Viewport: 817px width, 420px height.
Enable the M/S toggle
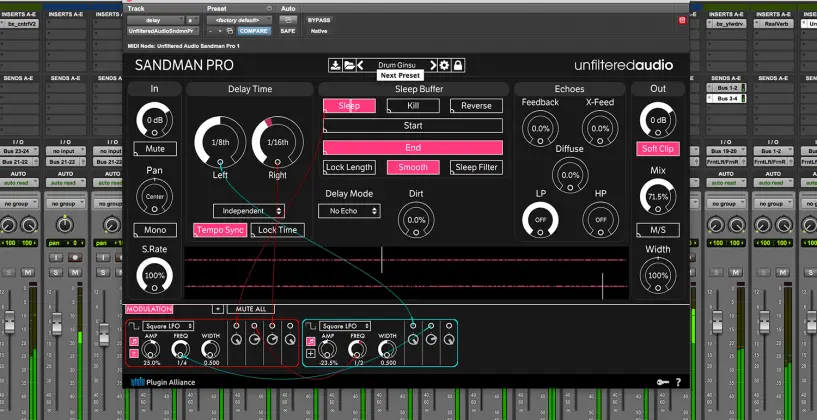pyautogui.click(x=658, y=230)
